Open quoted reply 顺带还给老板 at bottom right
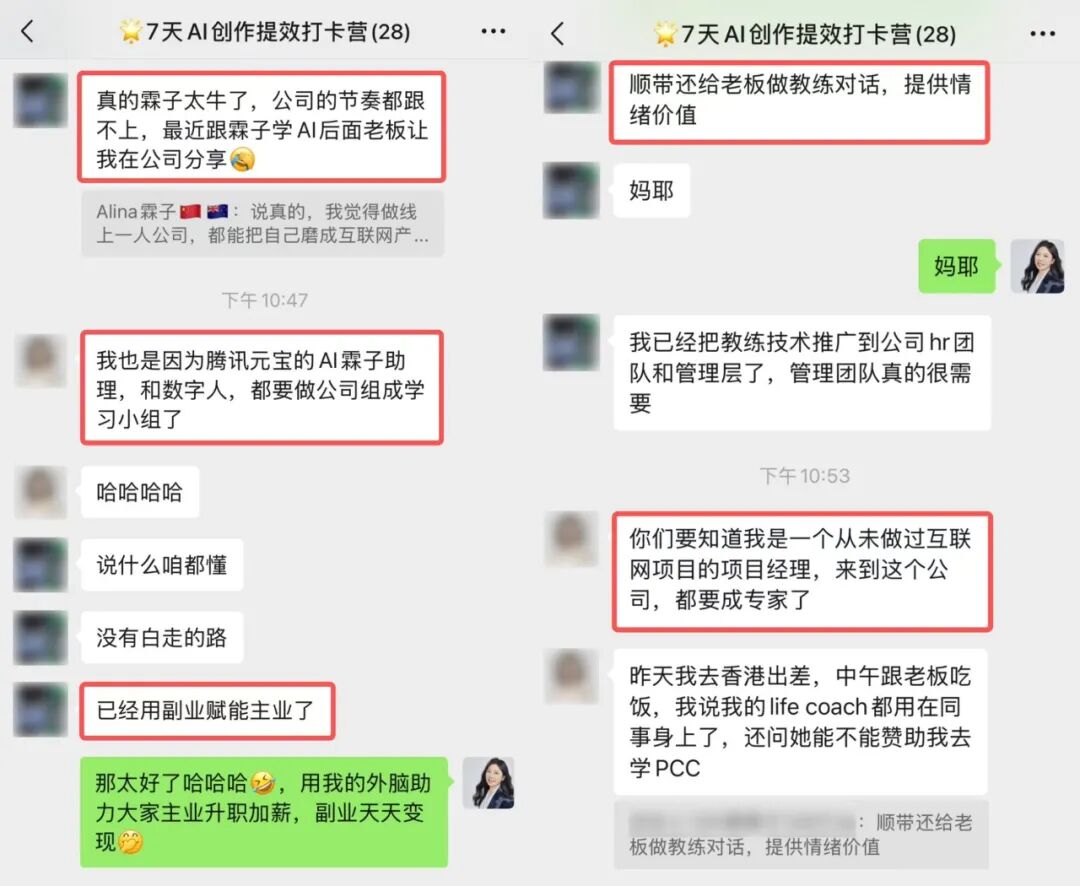1080x886 pixels. click(x=801, y=834)
